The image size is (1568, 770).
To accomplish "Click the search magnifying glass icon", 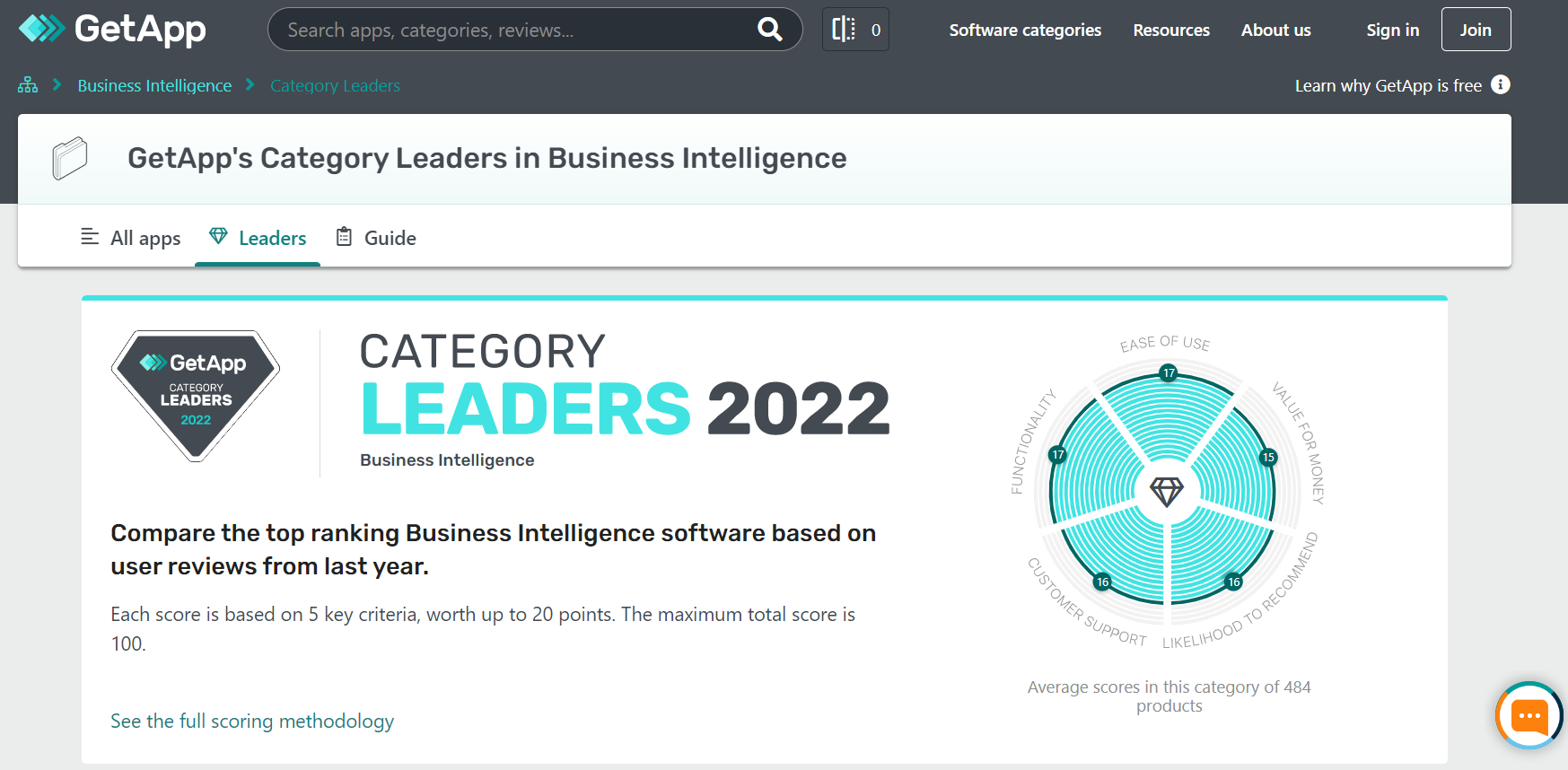I will tap(769, 30).
